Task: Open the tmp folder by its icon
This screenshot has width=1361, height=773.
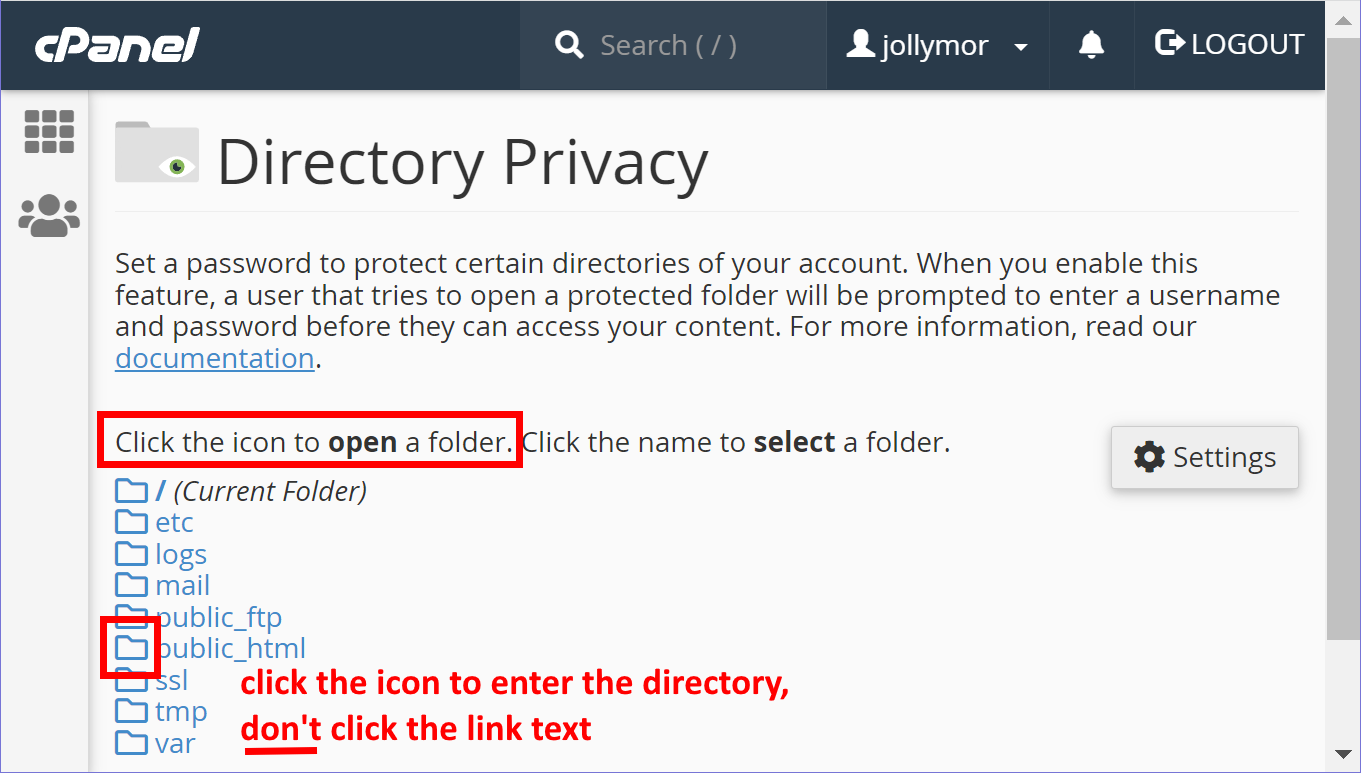Action: (x=131, y=711)
